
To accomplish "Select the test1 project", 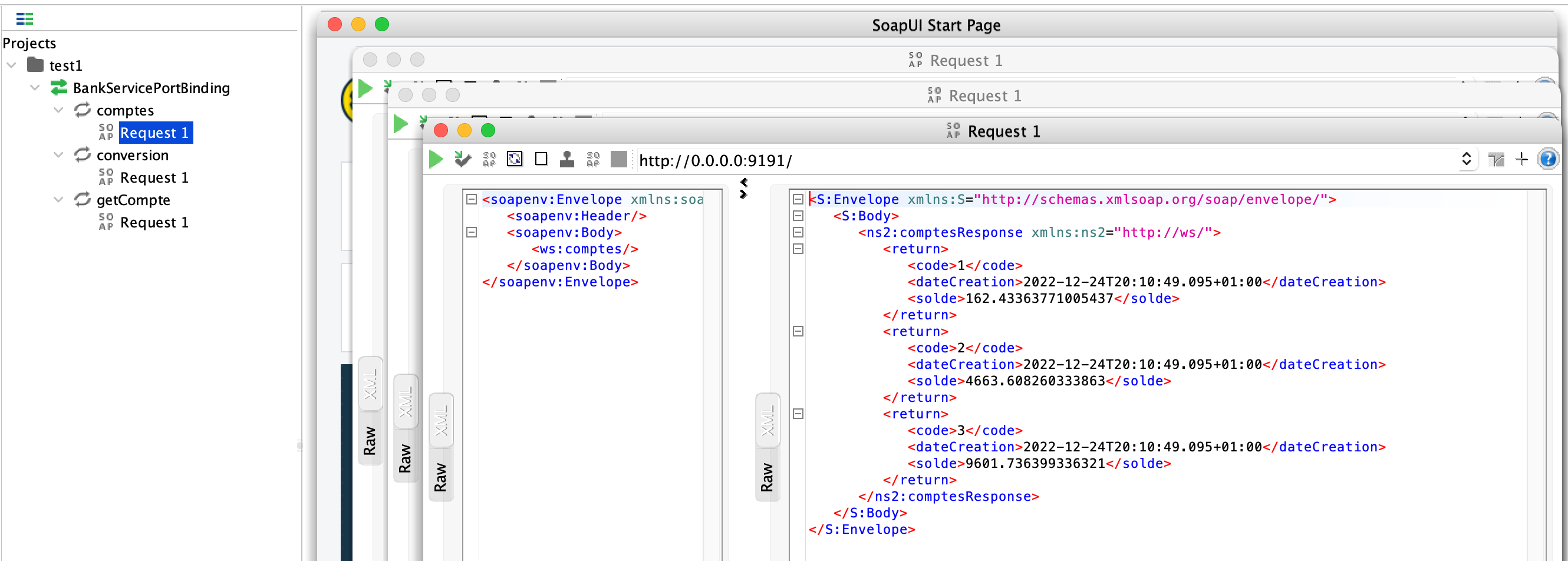I will coord(66,65).
